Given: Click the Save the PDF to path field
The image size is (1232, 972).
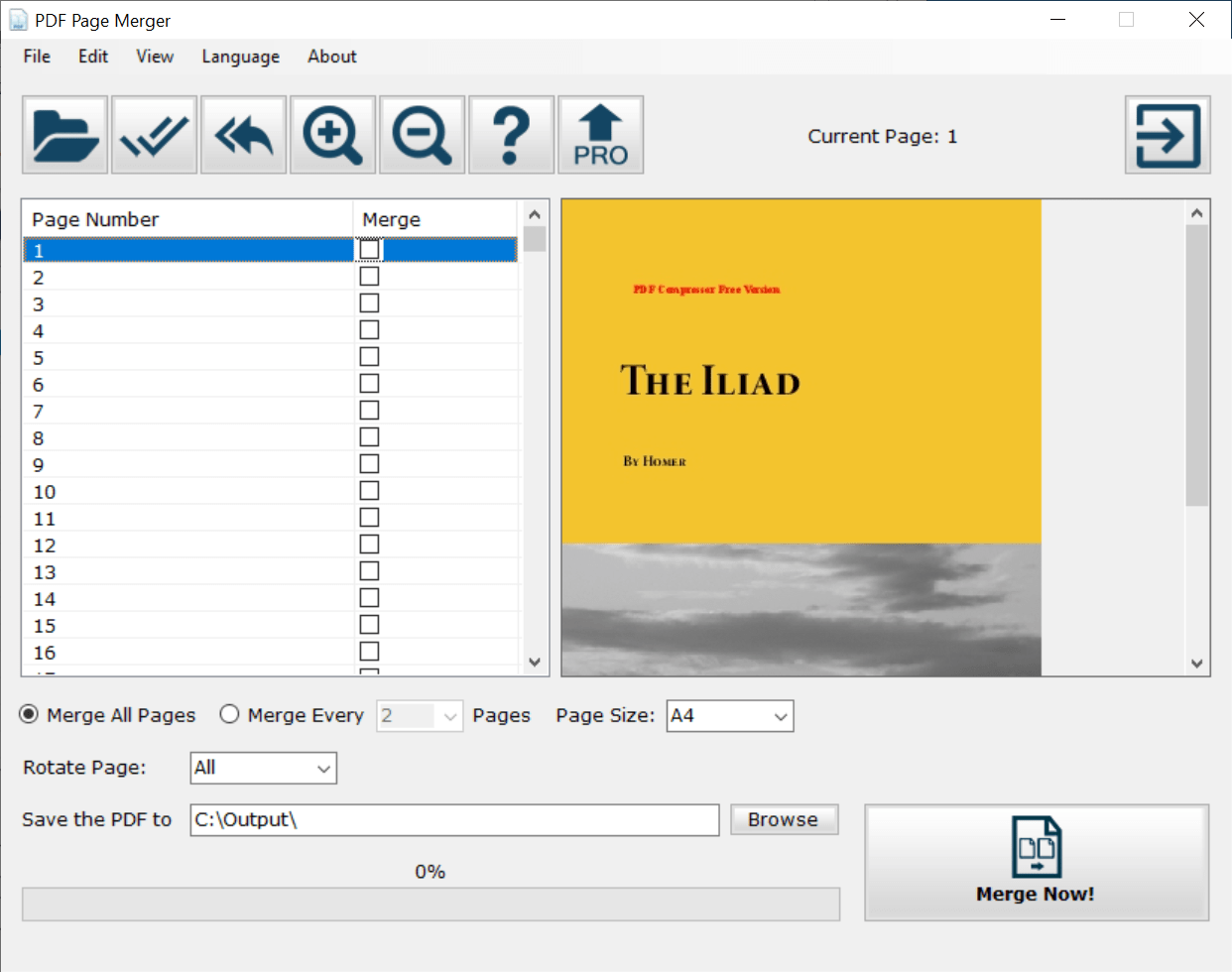Looking at the screenshot, I should pyautogui.click(x=454, y=819).
